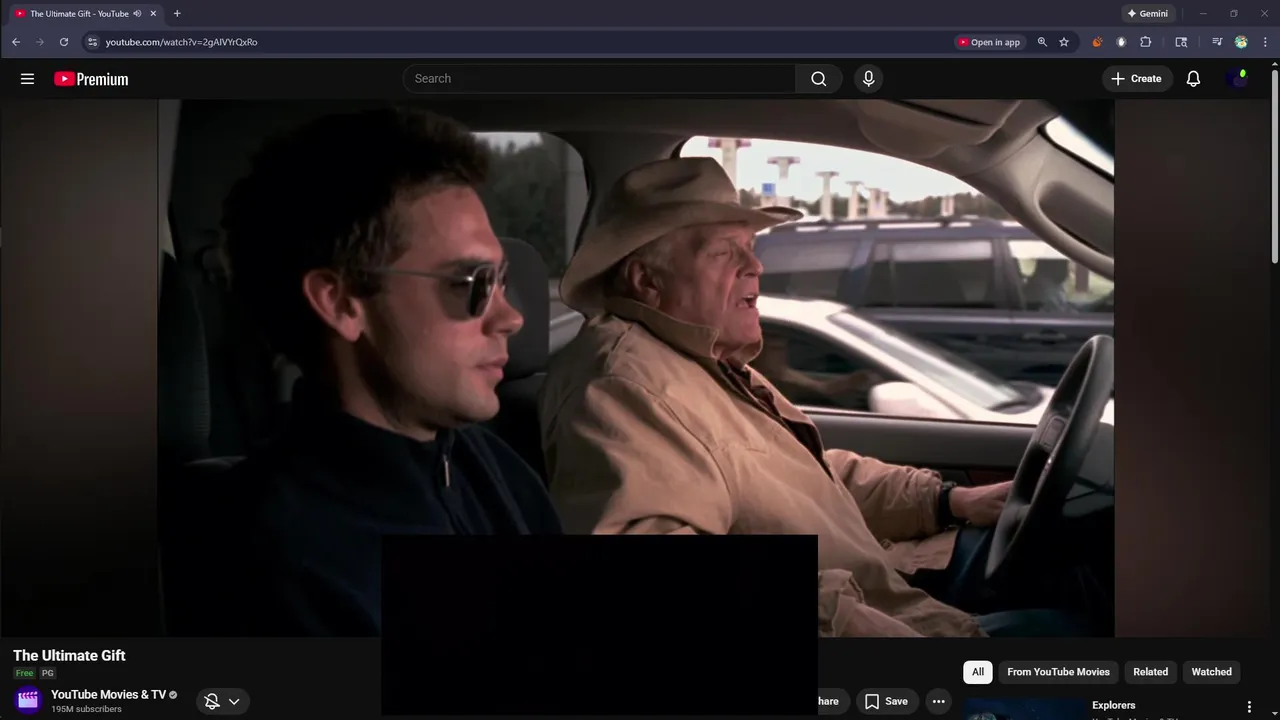Save video to playlist
The image size is (1280, 720).
click(x=887, y=701)
